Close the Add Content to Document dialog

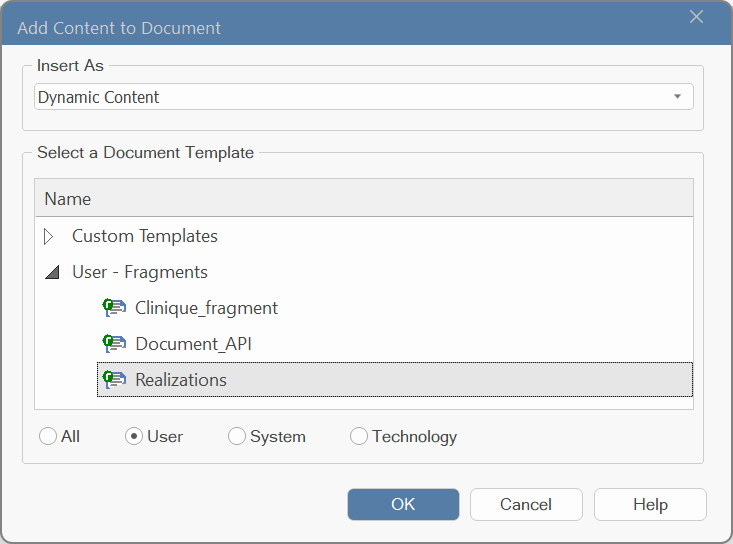tap(697, 17)
